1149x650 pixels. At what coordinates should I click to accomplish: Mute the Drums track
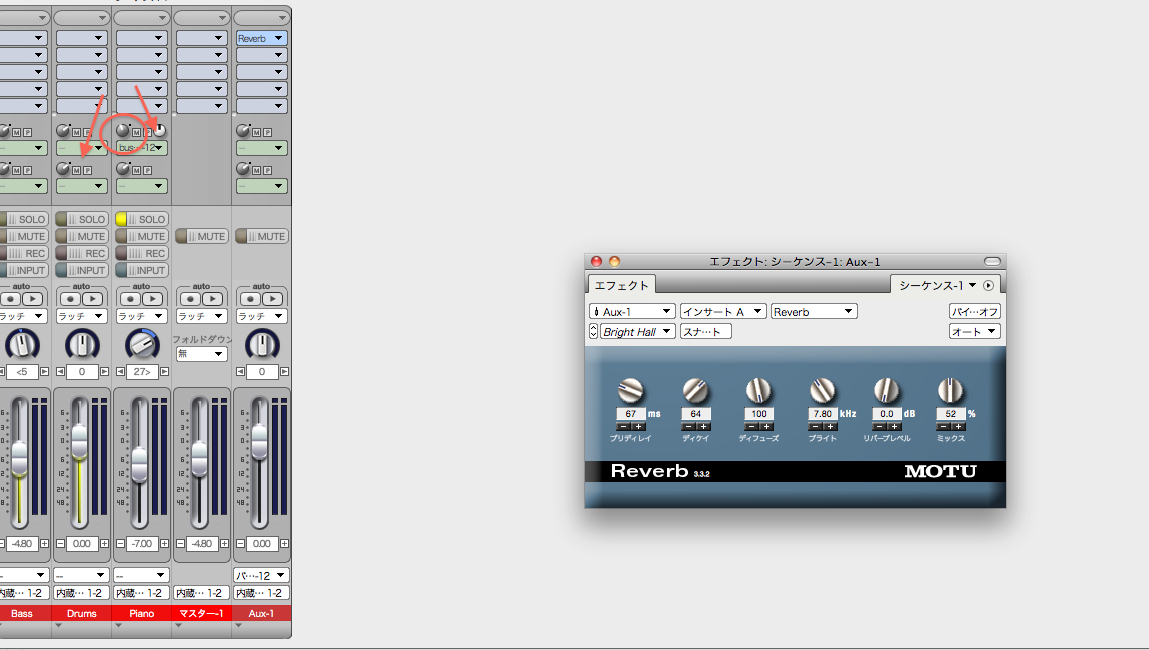click(x=82, y=236)
